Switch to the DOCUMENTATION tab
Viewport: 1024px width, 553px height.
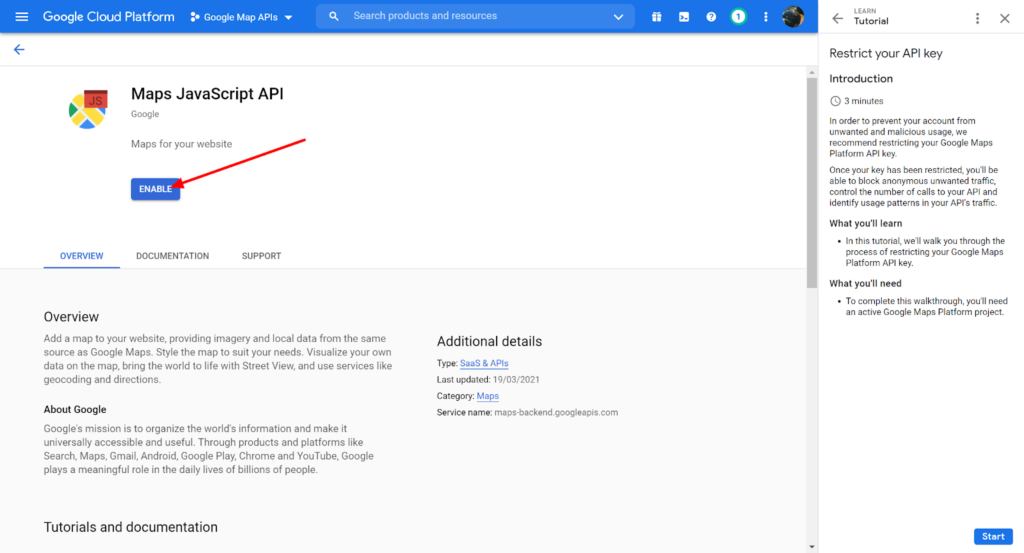172,256
